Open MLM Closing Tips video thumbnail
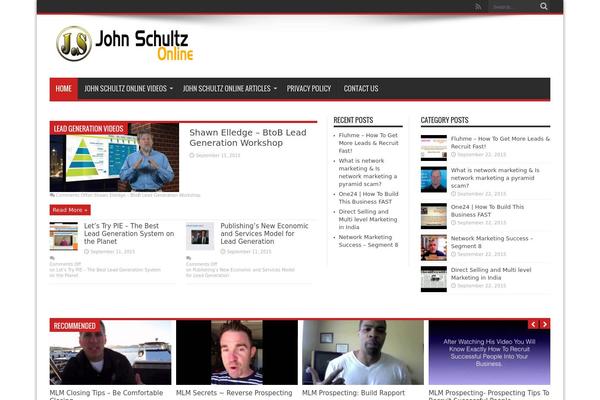Screen dimensions: 600x400 pos(111,352)
